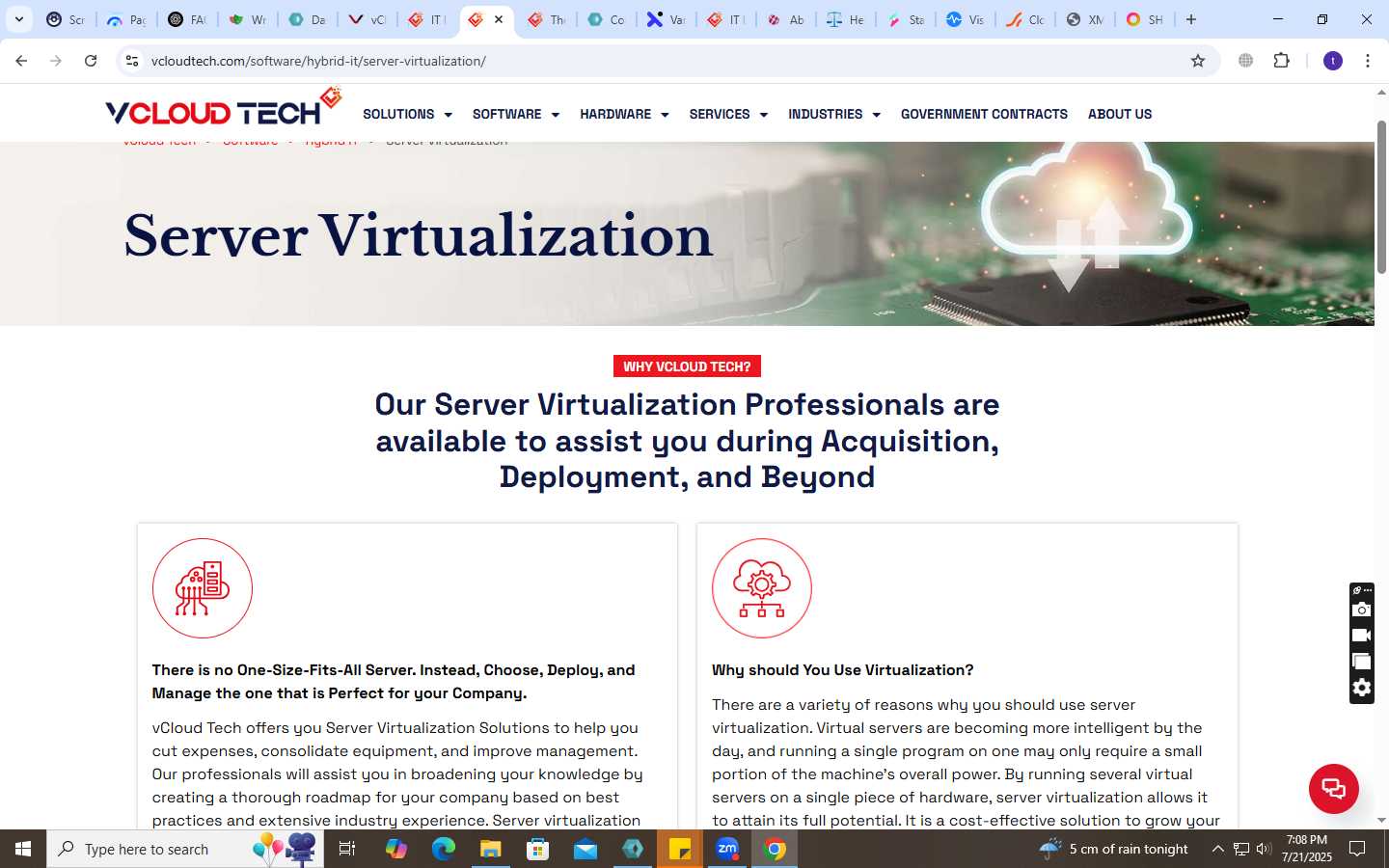The width and height of the screenshot is (1389, 868).
Task: Switch to the 'Var' browser tab
Action: [666, 19]
